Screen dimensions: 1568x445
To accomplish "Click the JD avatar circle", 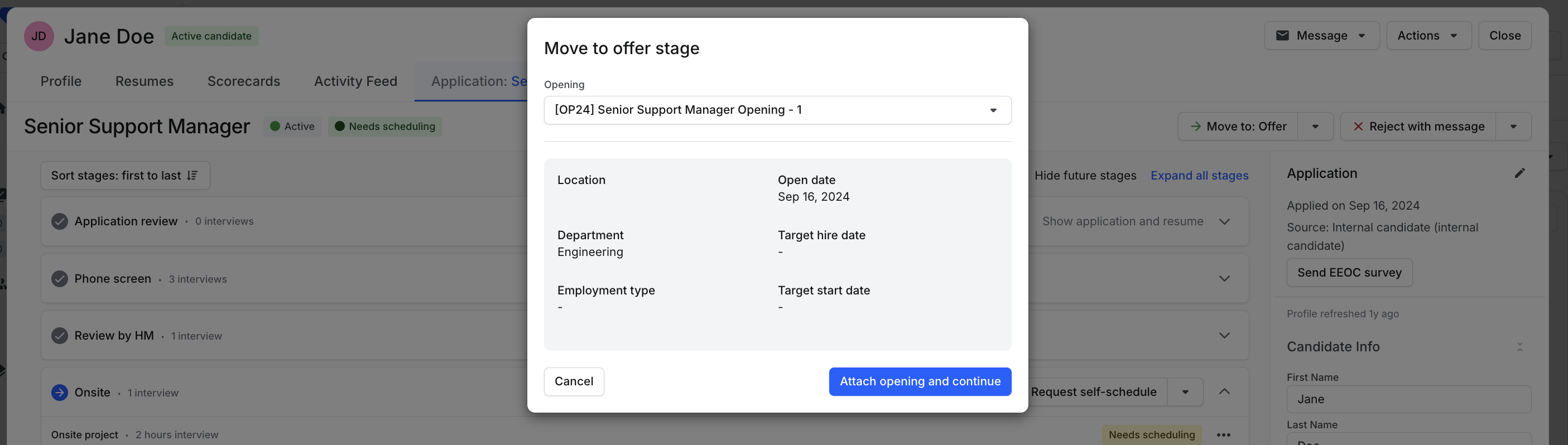I will point(39,36).
